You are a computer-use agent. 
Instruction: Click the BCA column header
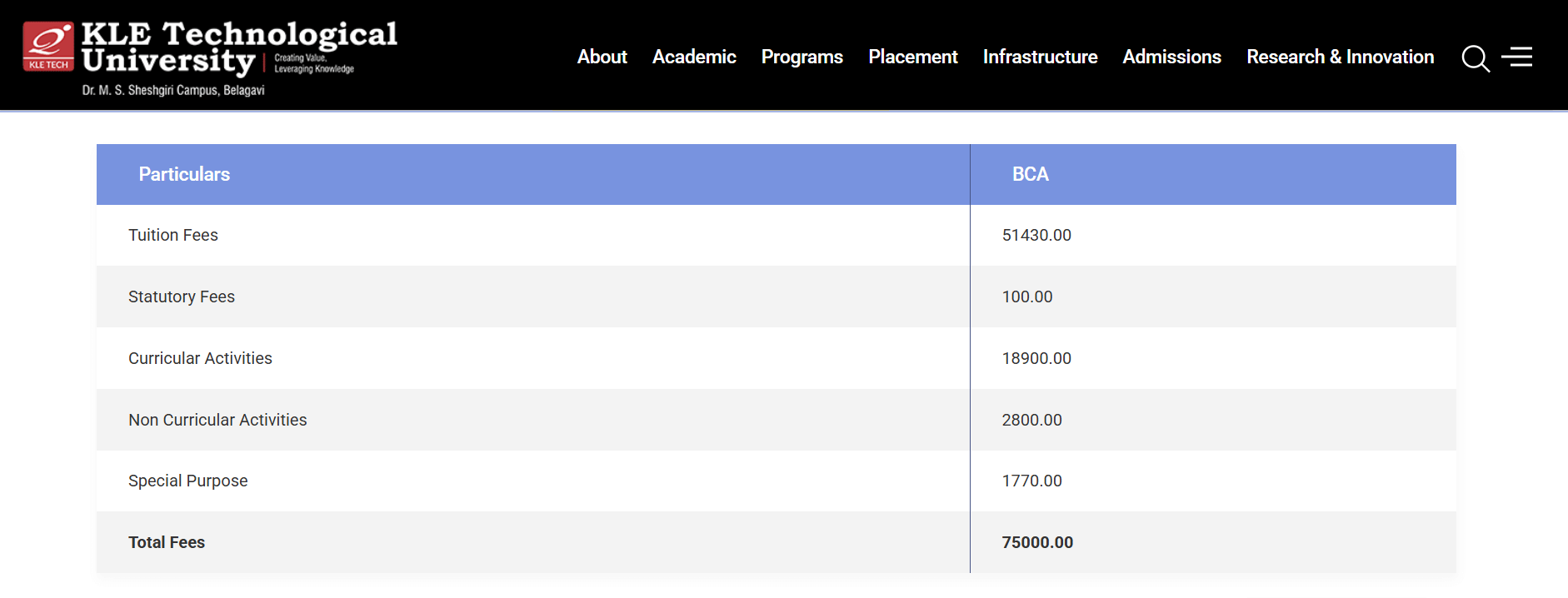pos(1030,174)
